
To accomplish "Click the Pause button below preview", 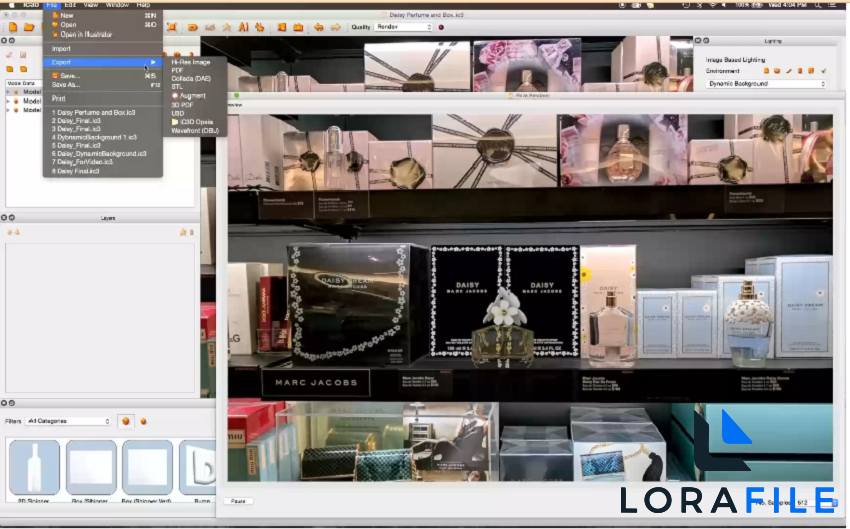I will pos(238,501).
